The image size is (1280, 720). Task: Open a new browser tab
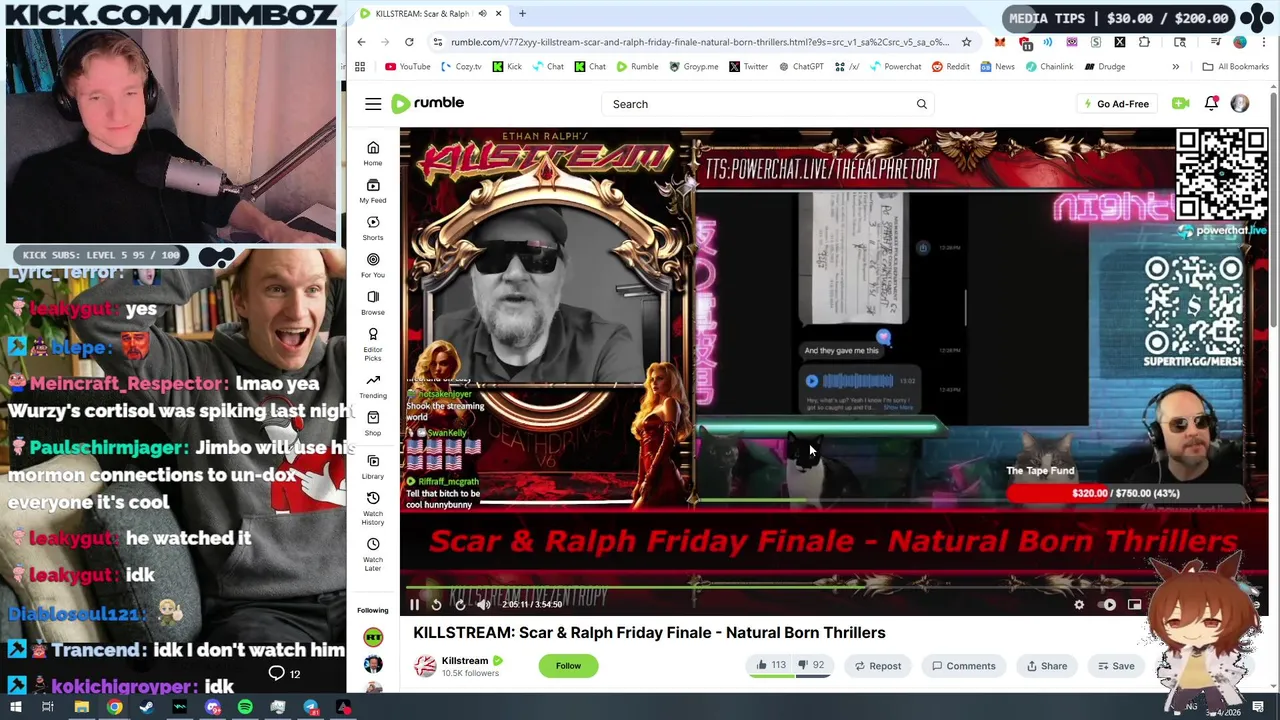coord(522,13)
